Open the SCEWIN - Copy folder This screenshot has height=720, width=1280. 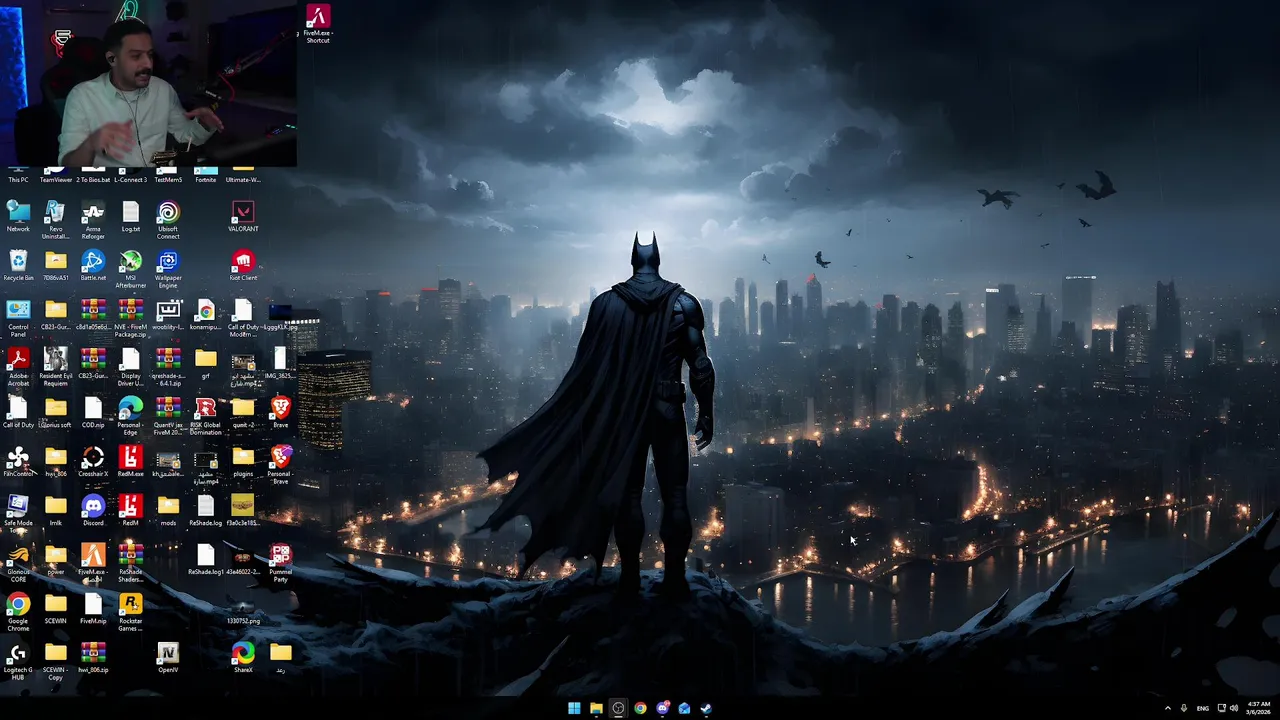click(x=56, y=661)
